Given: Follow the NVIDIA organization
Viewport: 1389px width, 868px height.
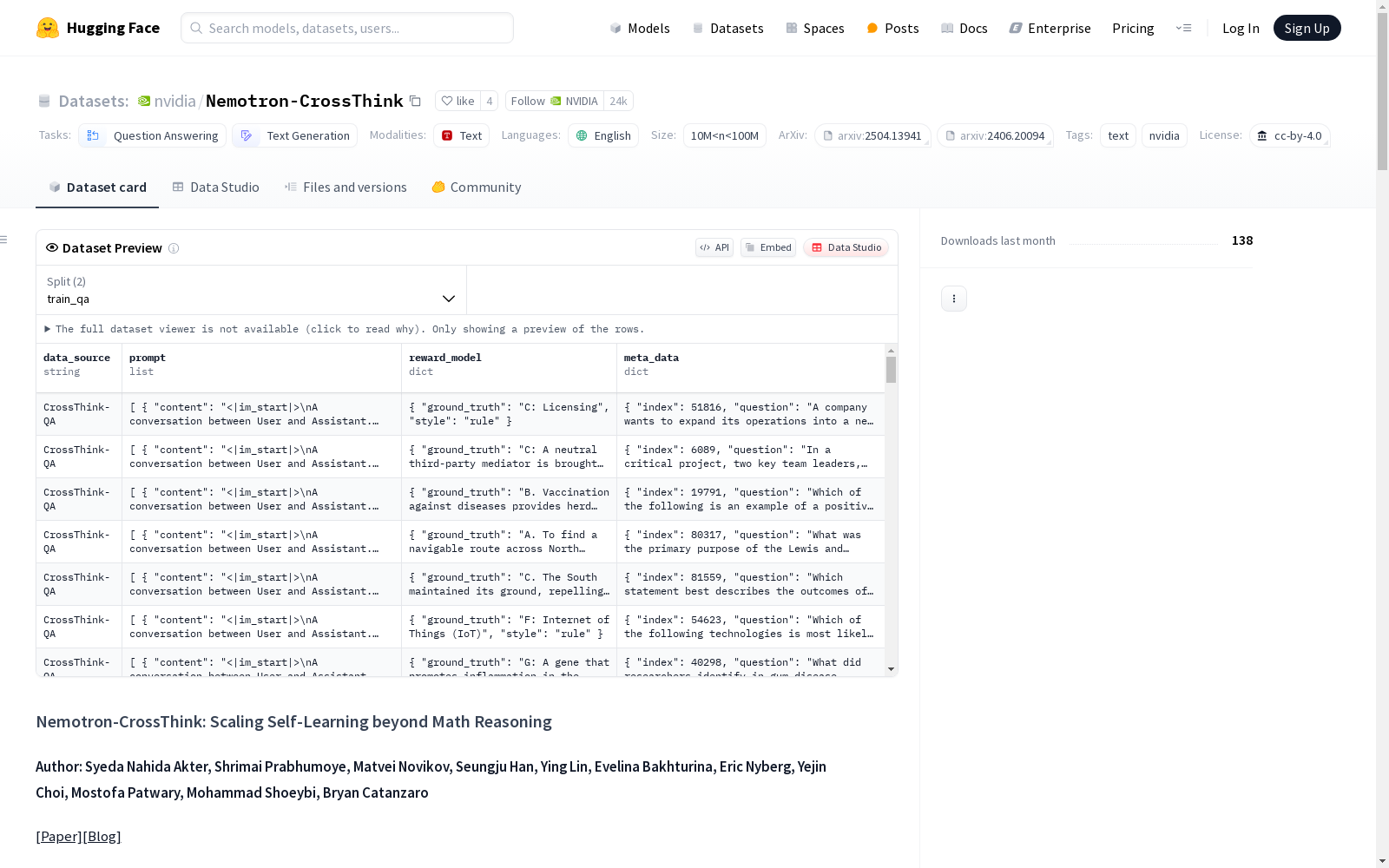Looking at the screenshot, I should click(554, 101).
